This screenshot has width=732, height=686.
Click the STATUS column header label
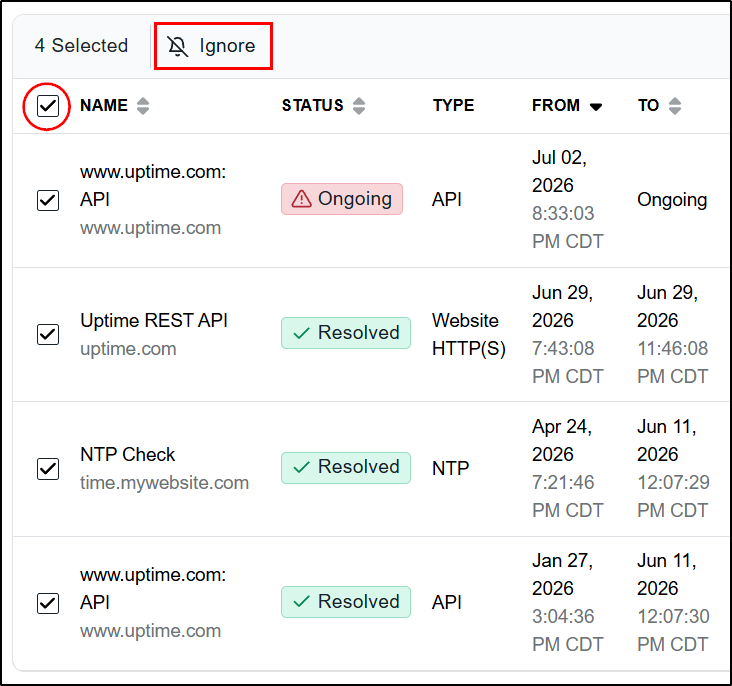click(x=312, y=106)
